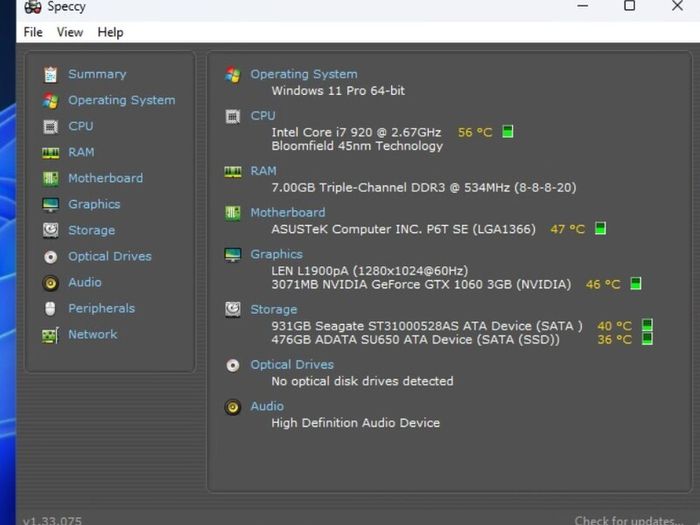700x525 pixels.
Task: Click the CPU temperature 56 °C value
Action: pos(475,132)
